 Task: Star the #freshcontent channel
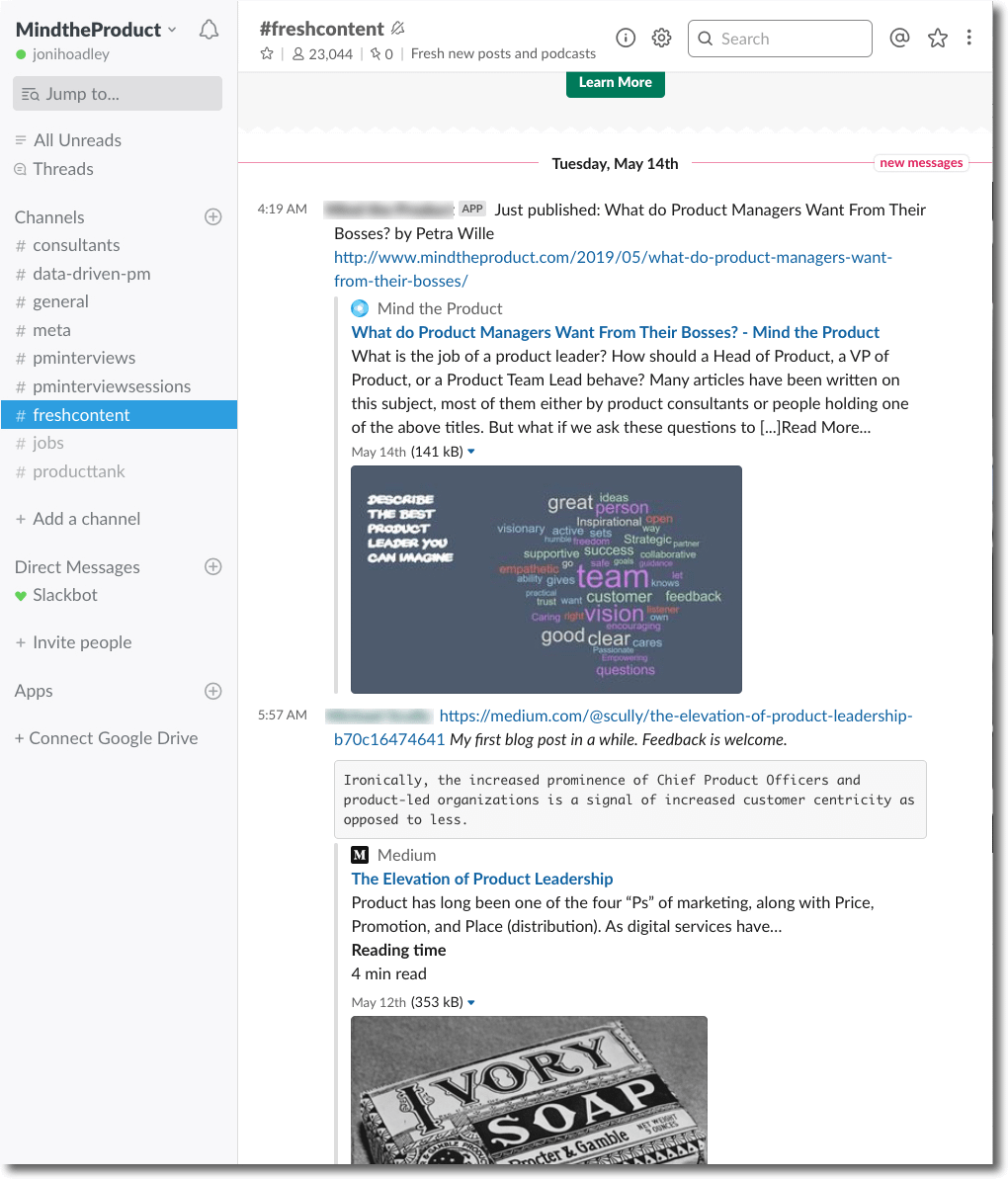pyautogui.click(x=267, y=54)
